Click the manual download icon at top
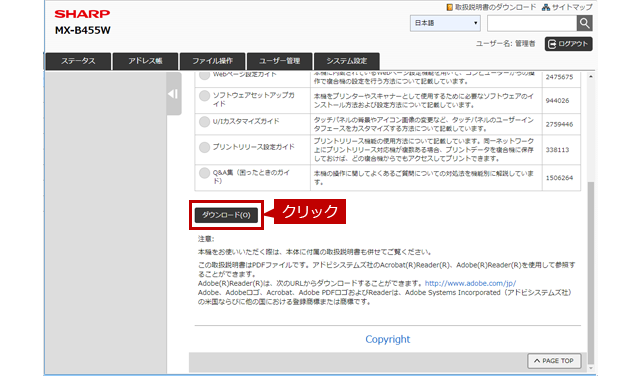The image size is (640, 376). coord(449,7)
